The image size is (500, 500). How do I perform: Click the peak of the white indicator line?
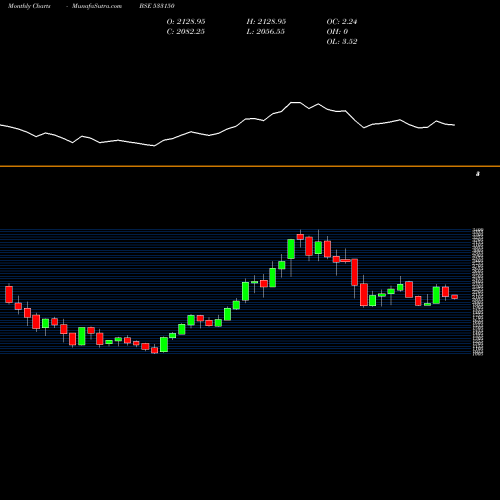coord(295,102)
